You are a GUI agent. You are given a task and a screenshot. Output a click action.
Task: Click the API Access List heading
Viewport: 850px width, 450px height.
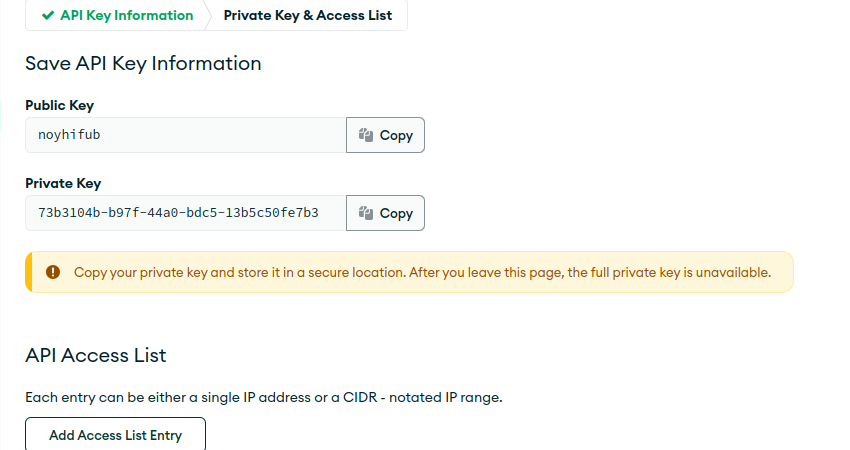point(96,355)
